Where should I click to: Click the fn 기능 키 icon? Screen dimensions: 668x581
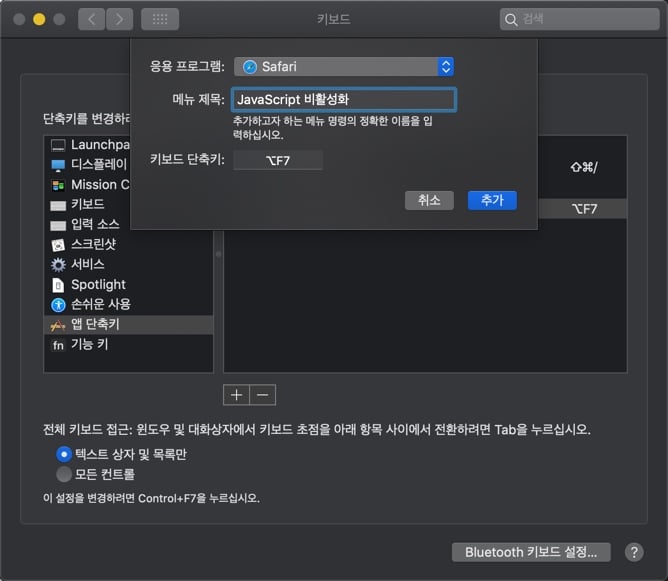coord(58,345)
